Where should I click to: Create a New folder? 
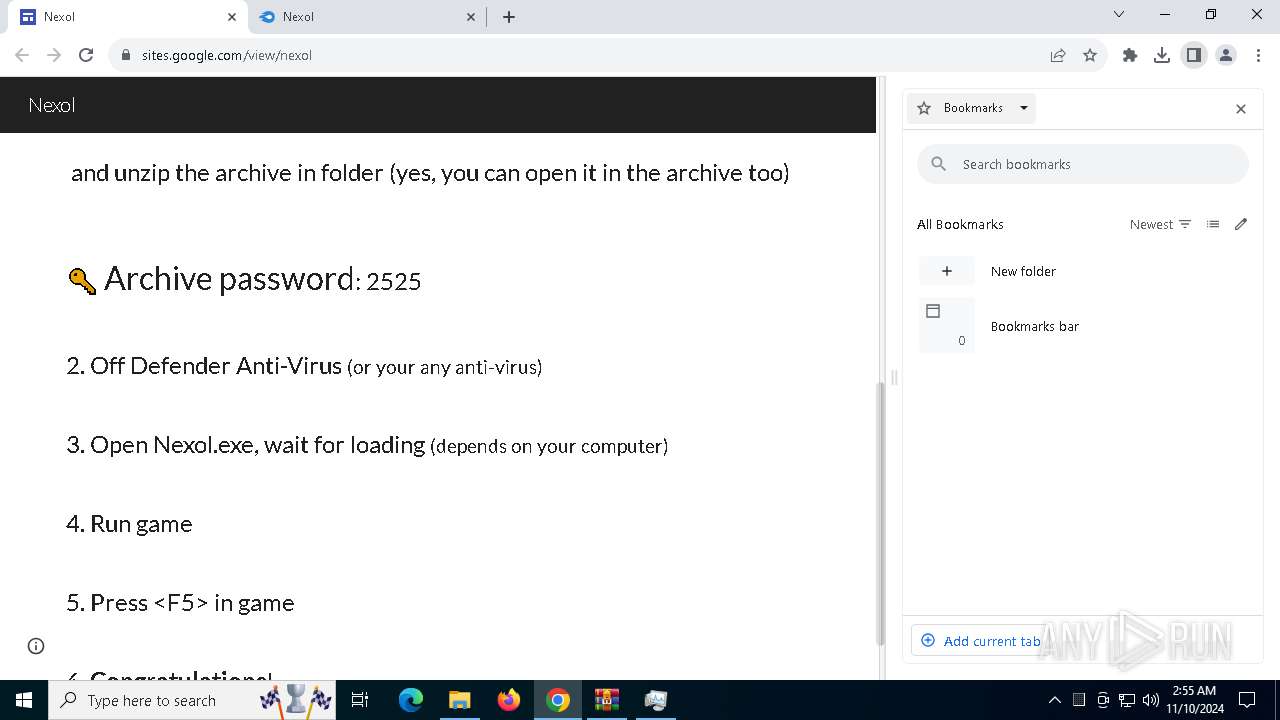click(1083, 271)
